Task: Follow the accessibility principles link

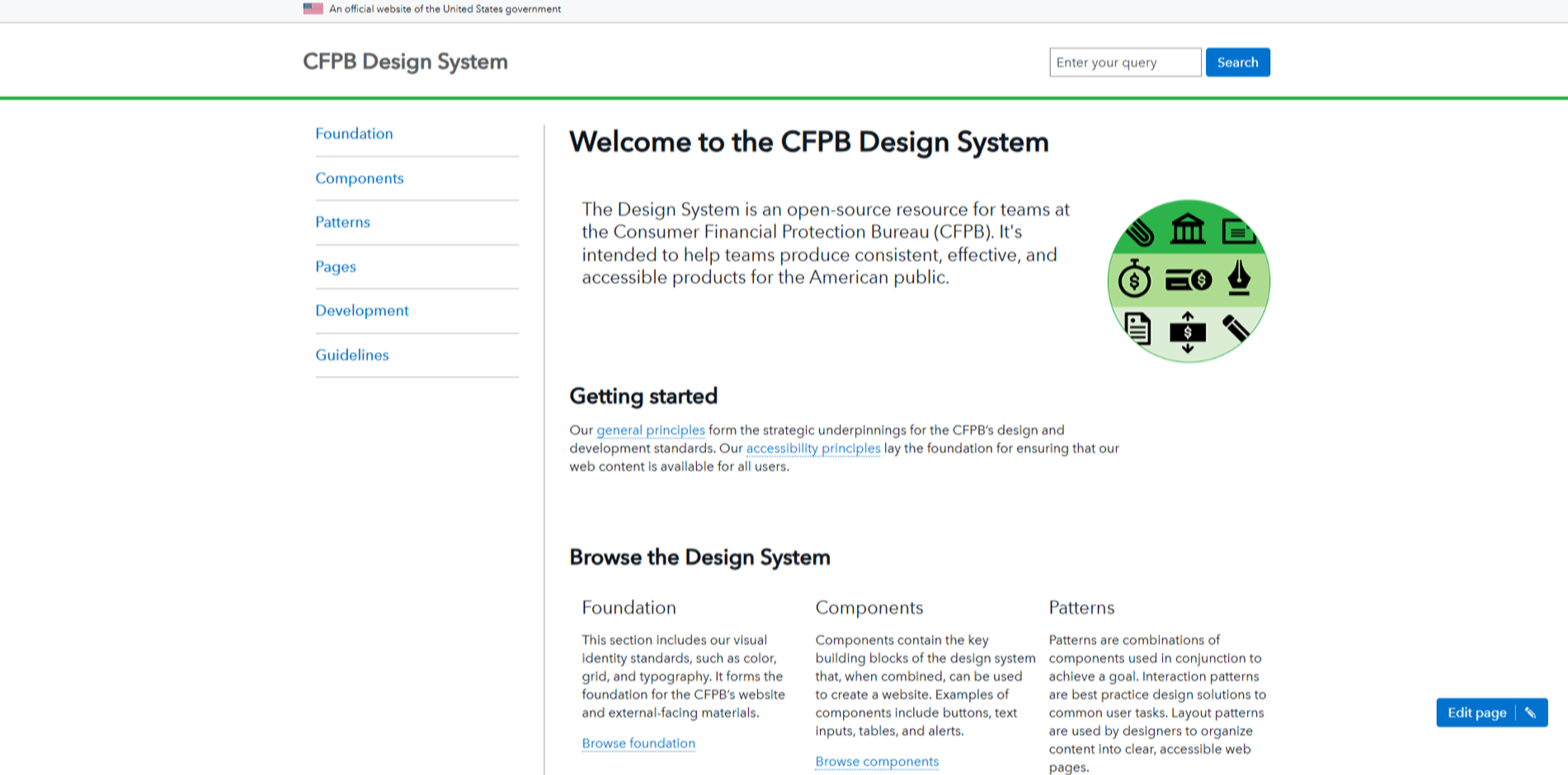Action: coord(813,448)
